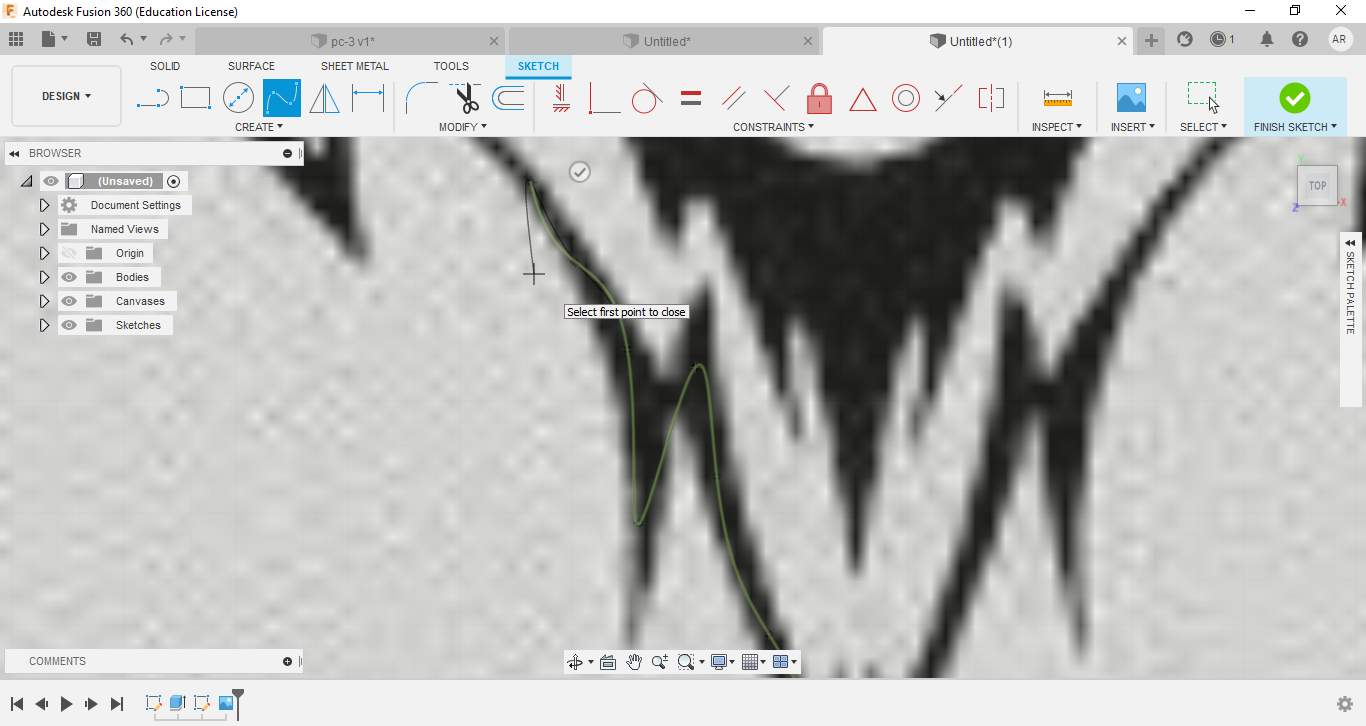The width and height of the screenshot is (1366, 726).
Task: Choose the Fit Point Spline tool
Action: pos(282,98)
